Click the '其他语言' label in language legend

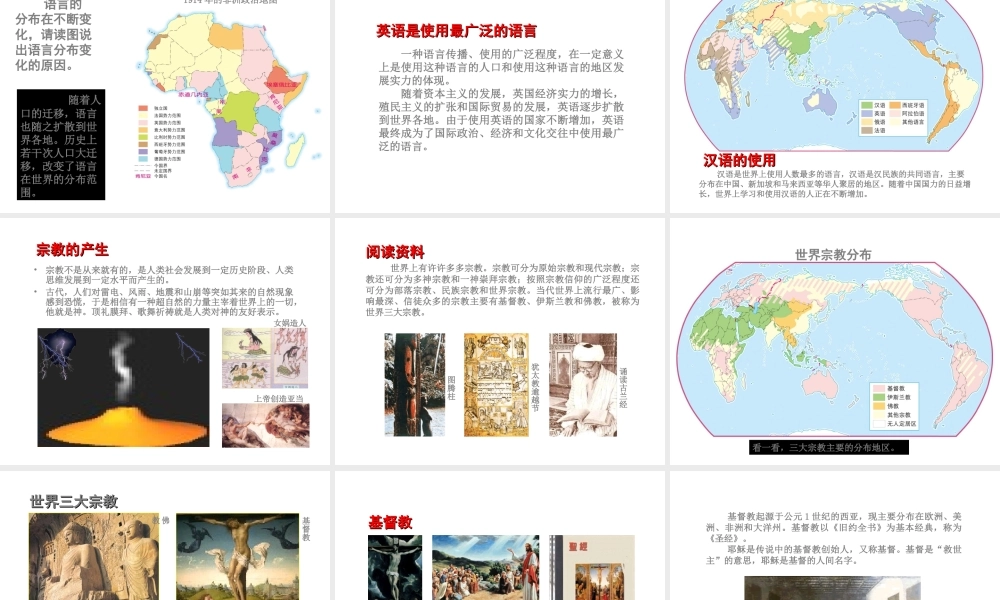pyautogui.click(x=913, y=122)
